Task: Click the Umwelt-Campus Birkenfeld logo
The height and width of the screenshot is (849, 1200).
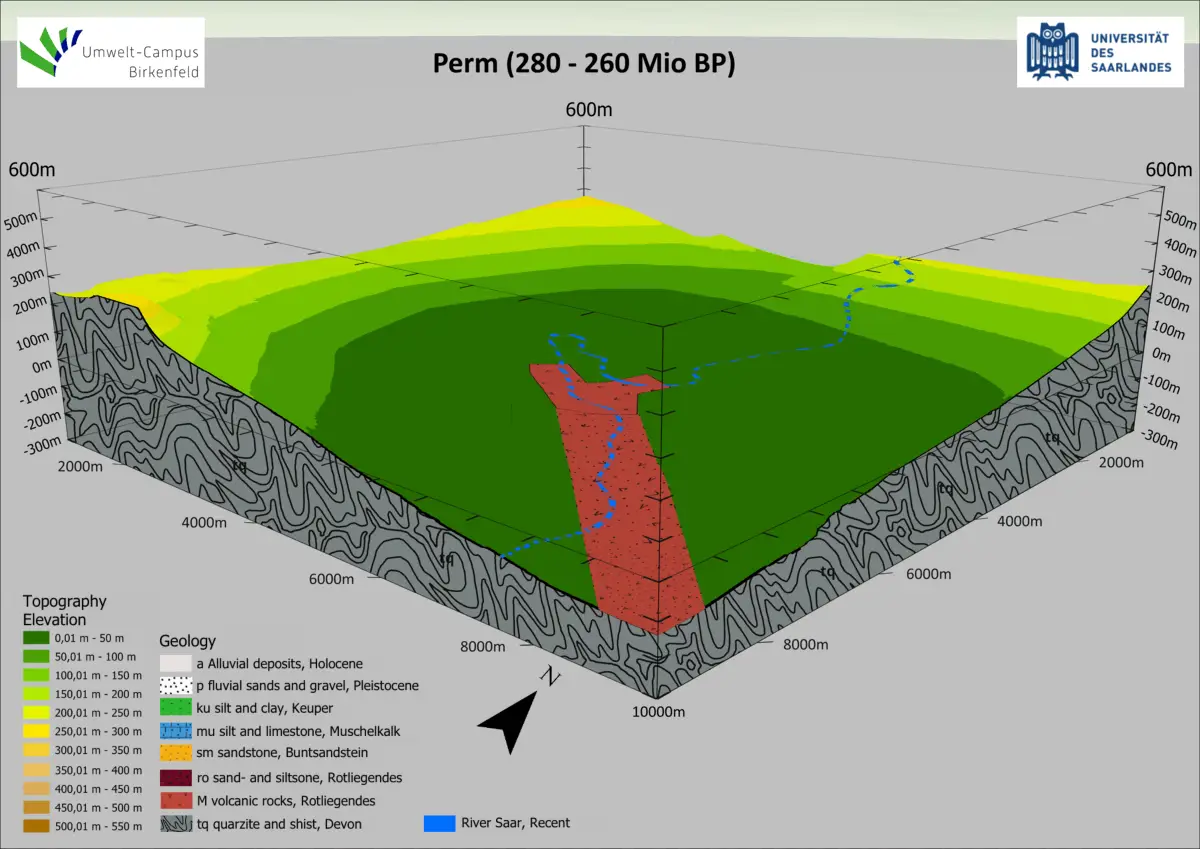Action: [x=111, y=52]
